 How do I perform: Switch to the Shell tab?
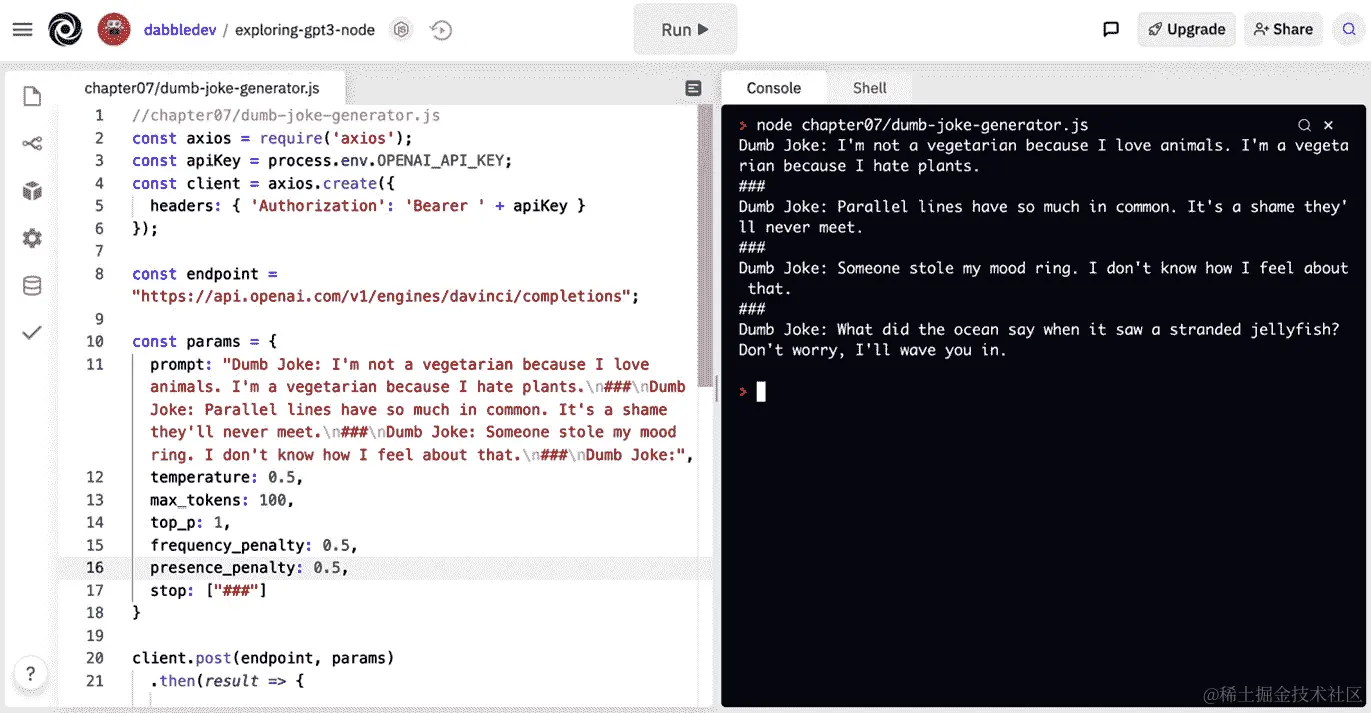coord(869,88)
